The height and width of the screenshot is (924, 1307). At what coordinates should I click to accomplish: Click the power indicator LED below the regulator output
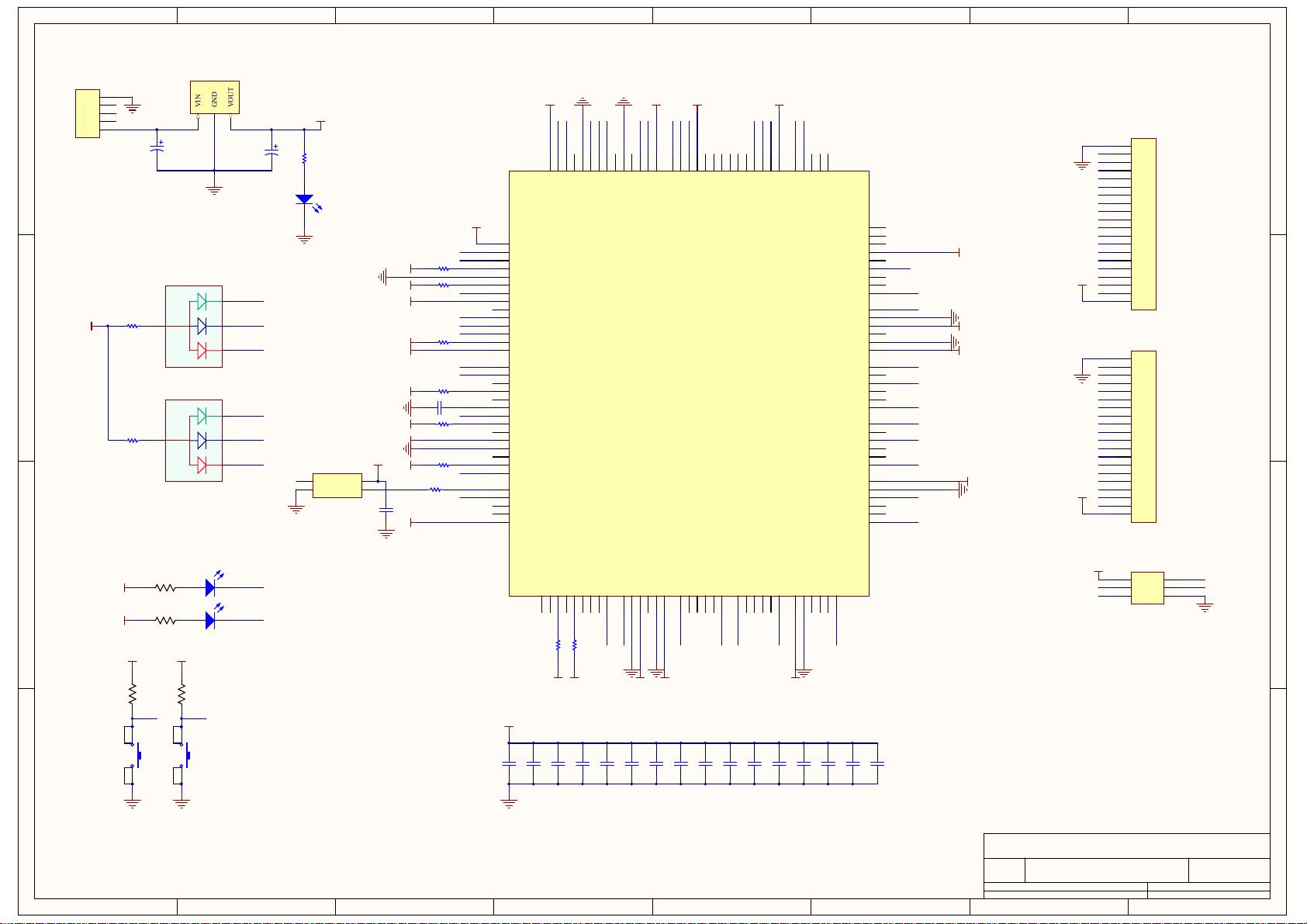coord(304,199)
